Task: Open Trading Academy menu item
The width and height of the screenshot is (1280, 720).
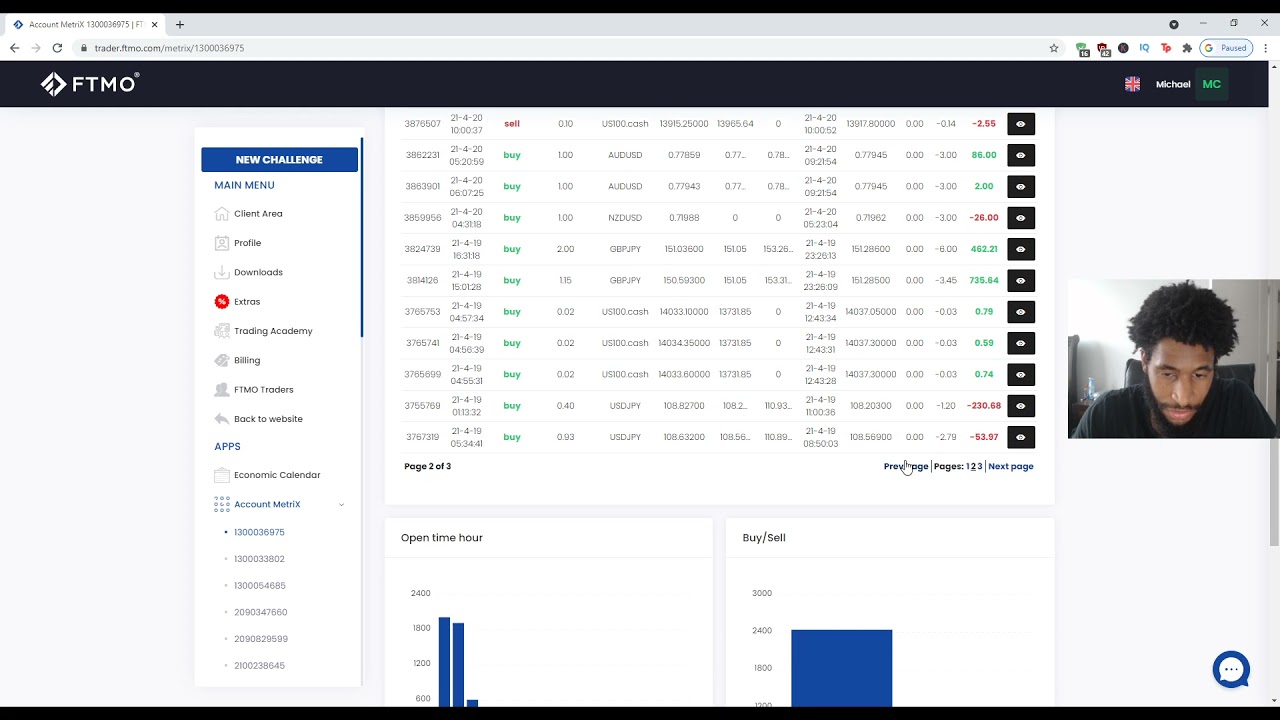Action: tap(273, 331)
